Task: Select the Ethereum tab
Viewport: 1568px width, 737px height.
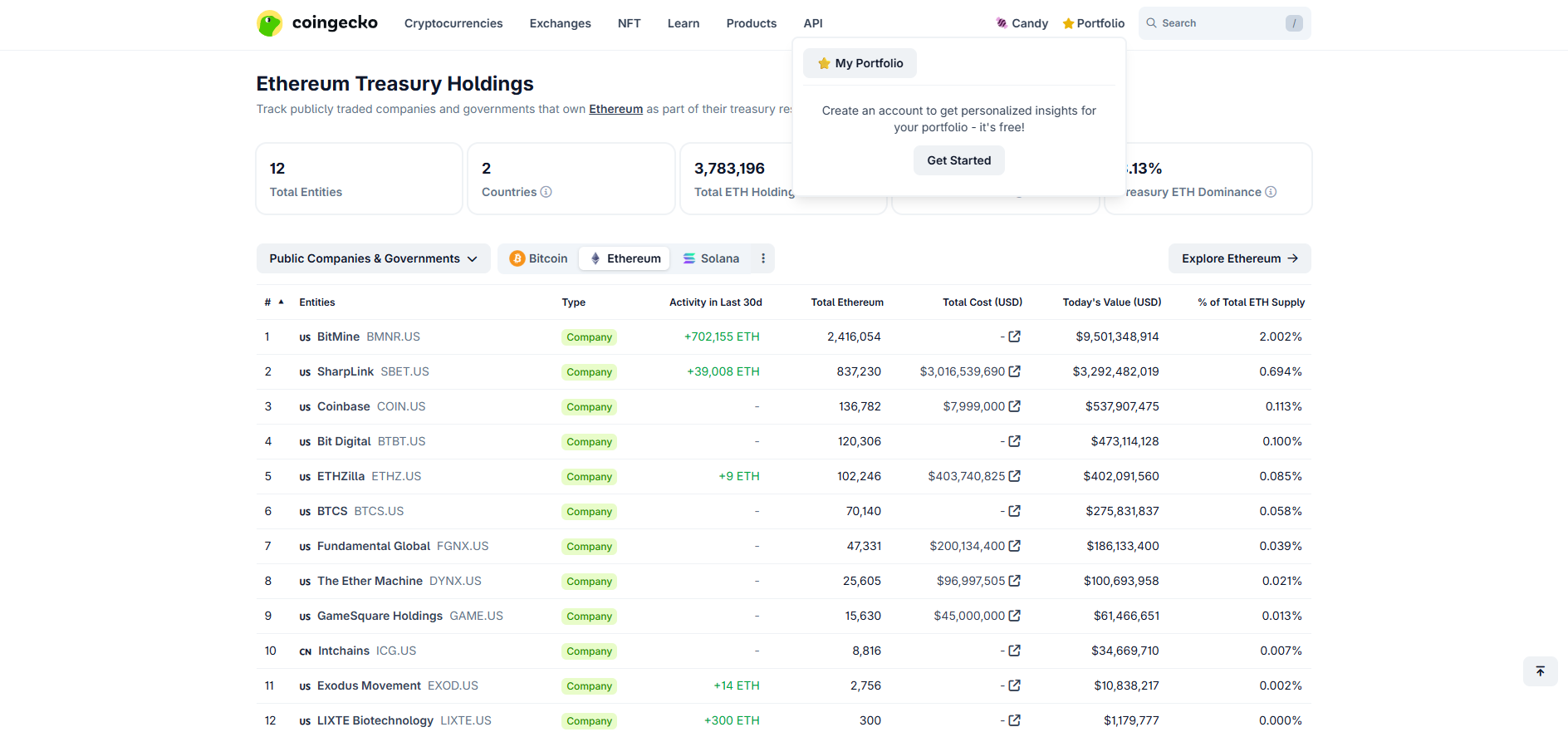Action: click(625, 258)
